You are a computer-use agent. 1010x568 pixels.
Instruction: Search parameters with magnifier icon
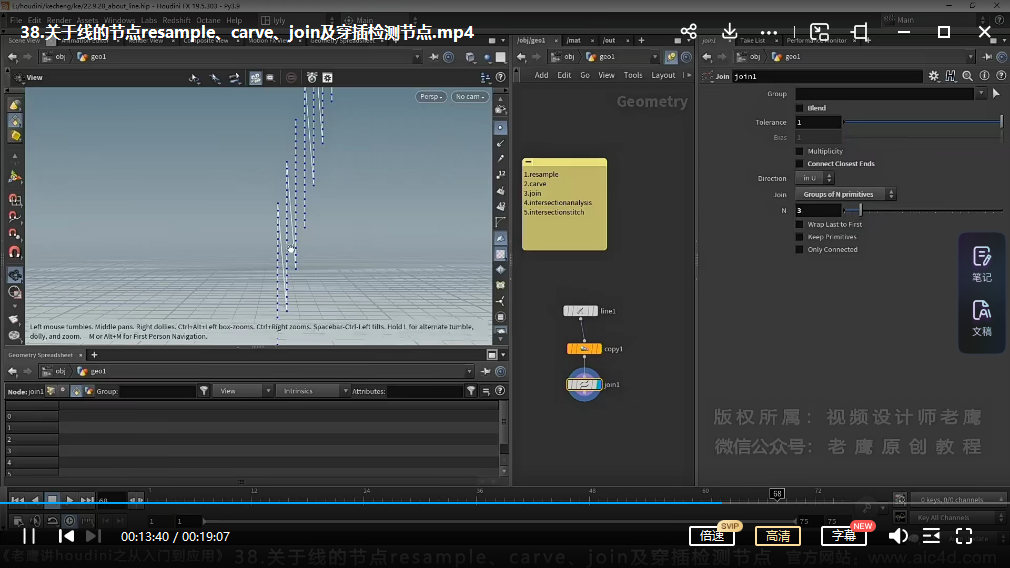pyautogui.click(x=967, y=76)
